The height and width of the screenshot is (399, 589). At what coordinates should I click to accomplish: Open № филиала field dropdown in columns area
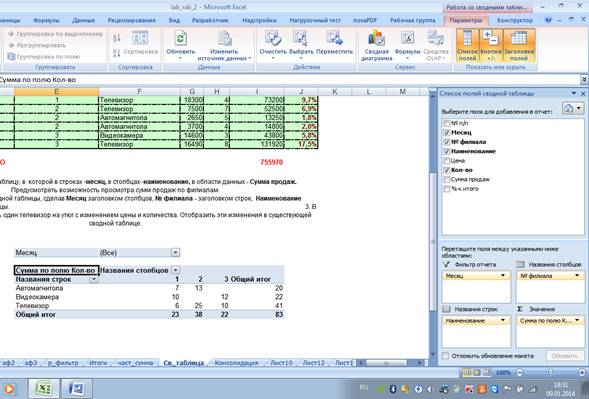pos(577,276)
